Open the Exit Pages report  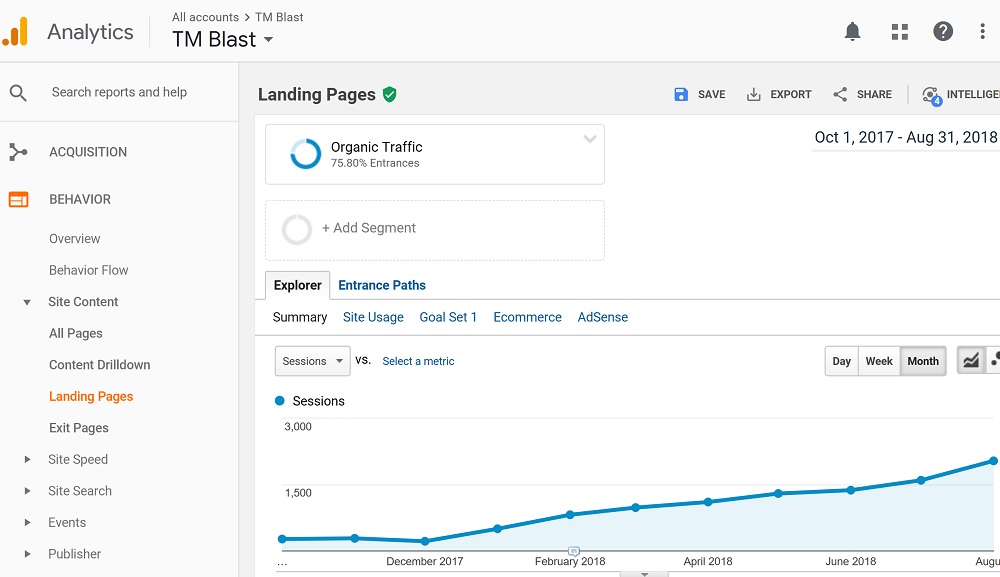[x=78, y=428]
